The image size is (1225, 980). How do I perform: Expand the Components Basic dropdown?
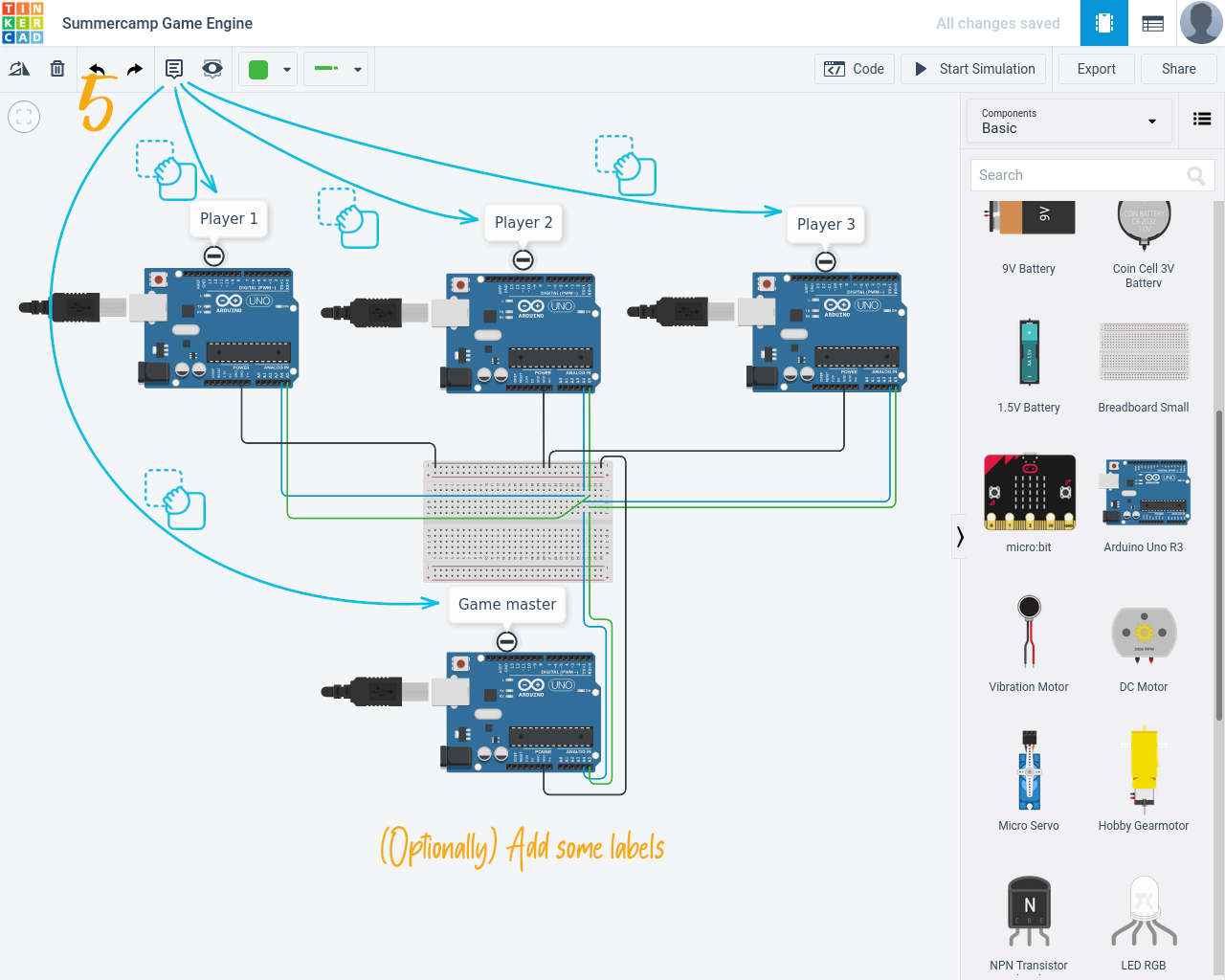click(x=1069, y=121)
